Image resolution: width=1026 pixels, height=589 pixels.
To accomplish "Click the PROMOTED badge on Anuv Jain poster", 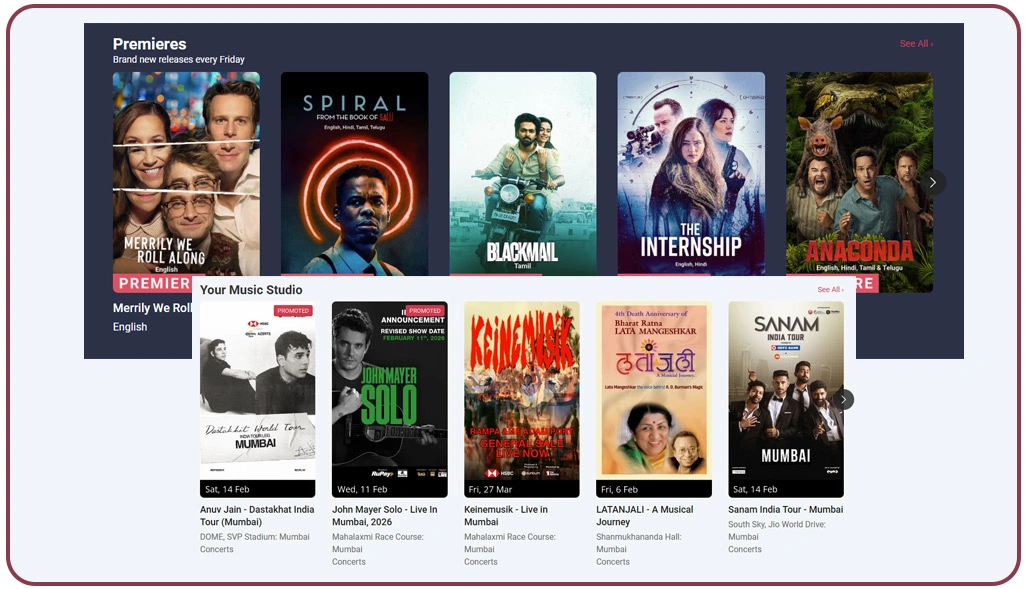I will (x=292, y=311).
